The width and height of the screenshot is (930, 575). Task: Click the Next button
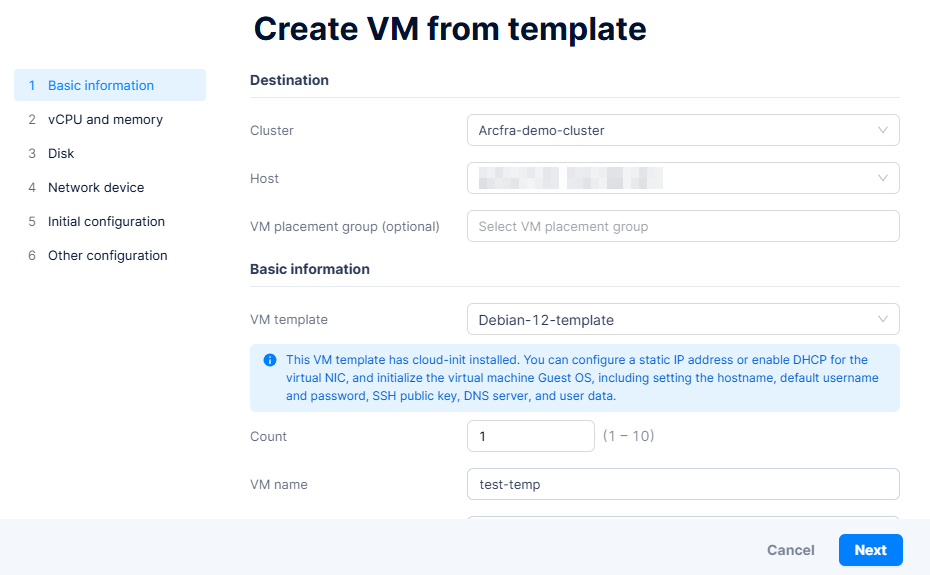(x=870, y=550)
